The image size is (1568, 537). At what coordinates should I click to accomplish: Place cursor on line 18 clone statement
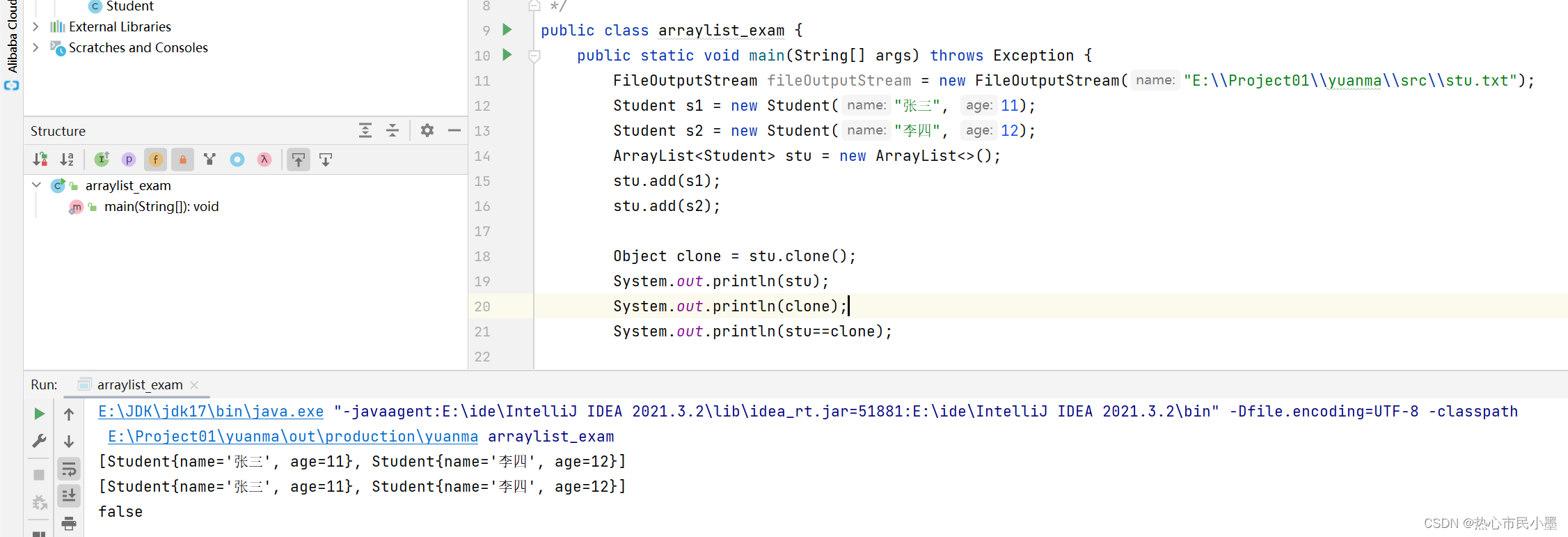click(x=734, y=256)
